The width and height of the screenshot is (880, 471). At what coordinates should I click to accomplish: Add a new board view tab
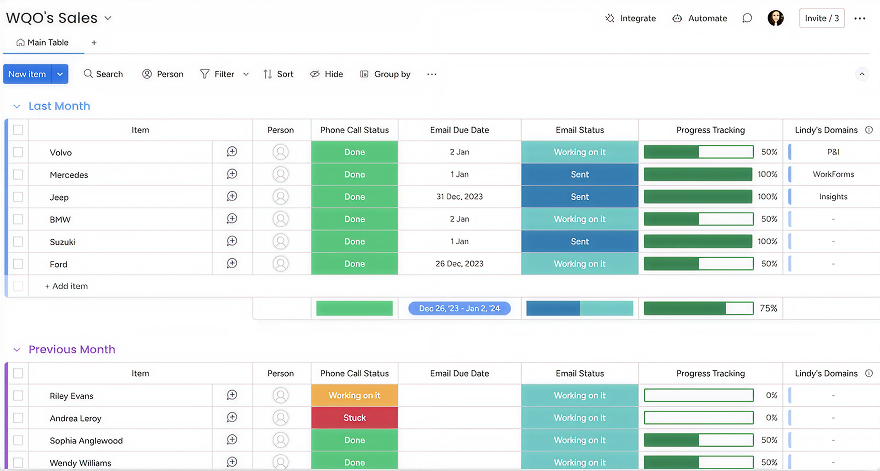pyautogui.click(x=94, y=43)
